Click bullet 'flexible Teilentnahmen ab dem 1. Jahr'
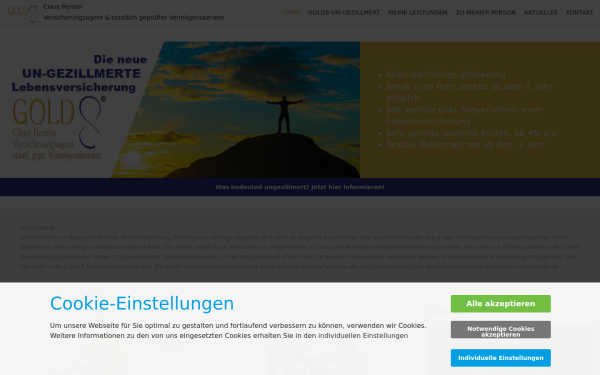This screenshot has width=600, height=375. point(465,145)
